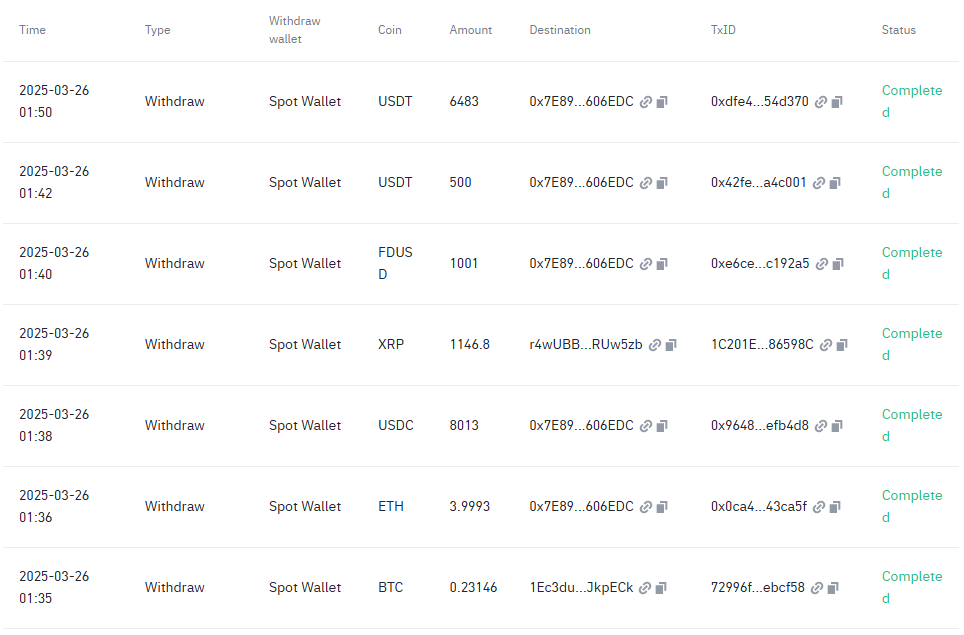Copy destination address of 6483 USDT withdrawal
Image resolution: width=964 pixels, height=635 pixels.
[662, 102]
